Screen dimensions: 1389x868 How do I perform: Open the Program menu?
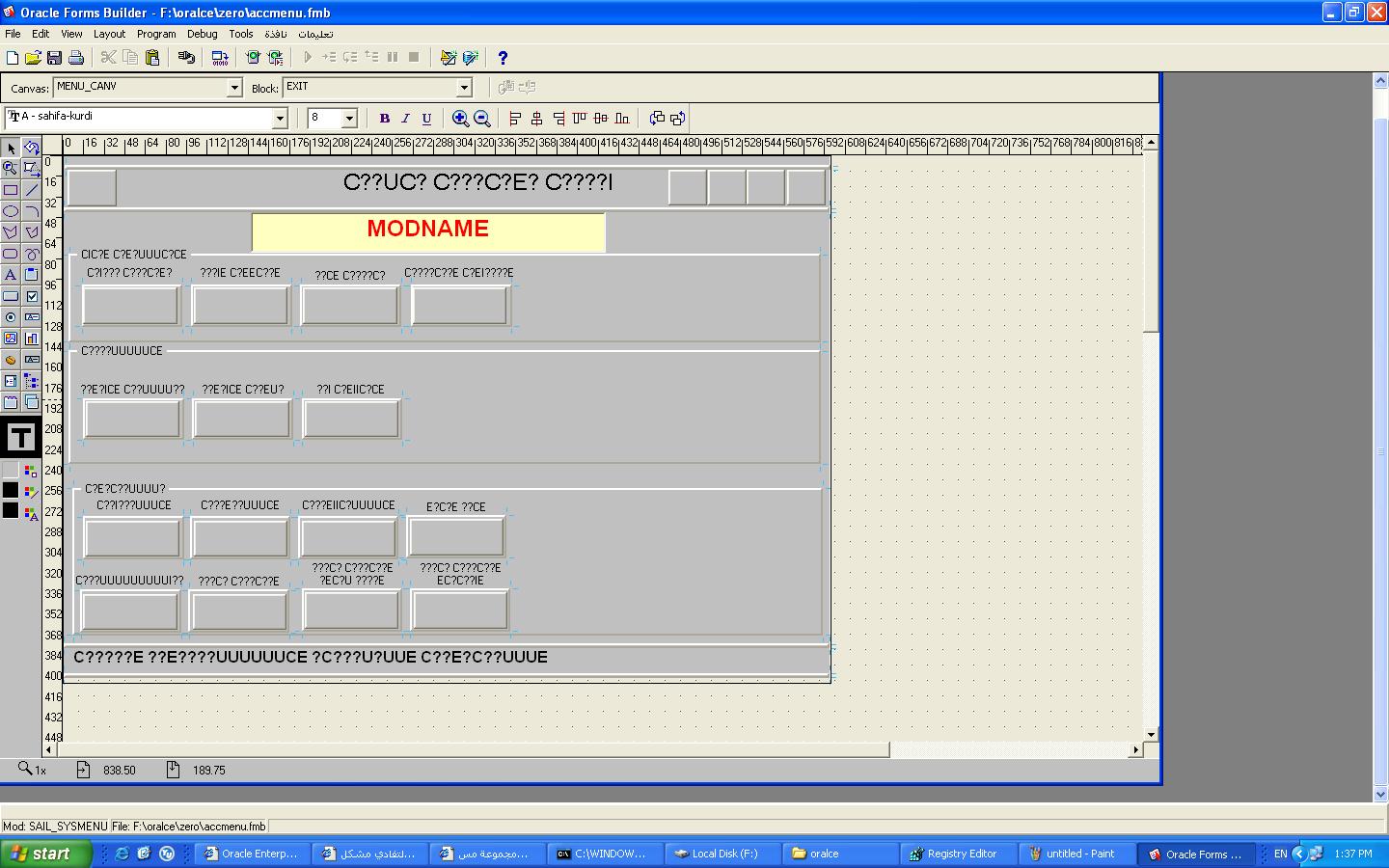point(156,34)
